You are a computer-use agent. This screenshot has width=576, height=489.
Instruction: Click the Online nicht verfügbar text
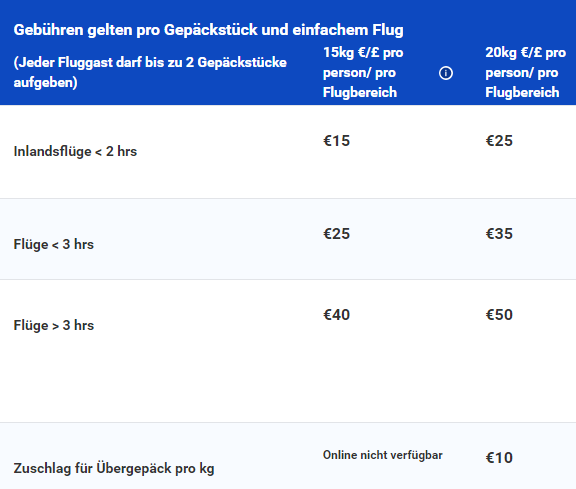[x=382, y=455]
